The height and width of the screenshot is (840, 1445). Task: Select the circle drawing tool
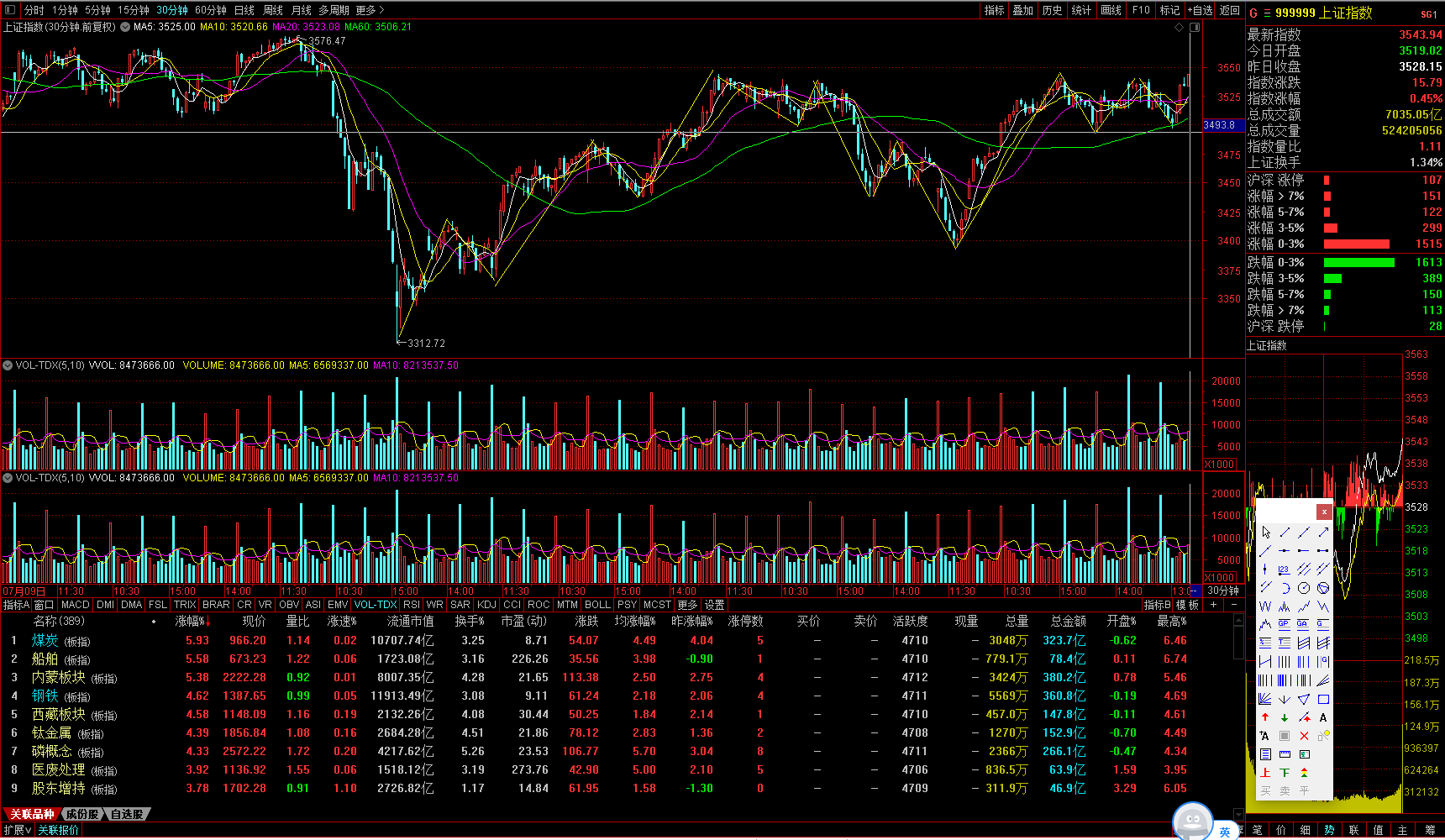(1304, 588)
